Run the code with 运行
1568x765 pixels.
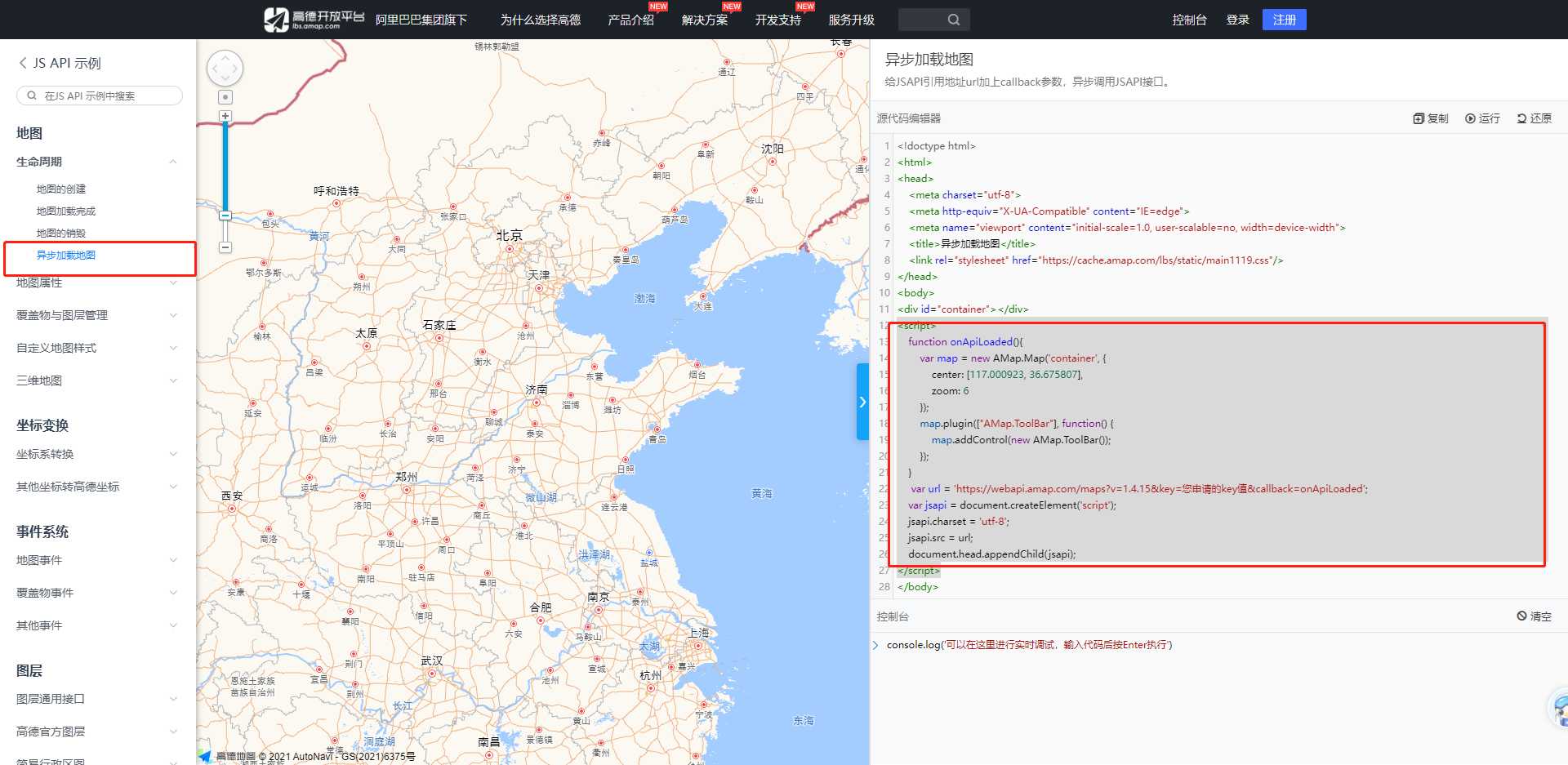[x=1482, y=118]
